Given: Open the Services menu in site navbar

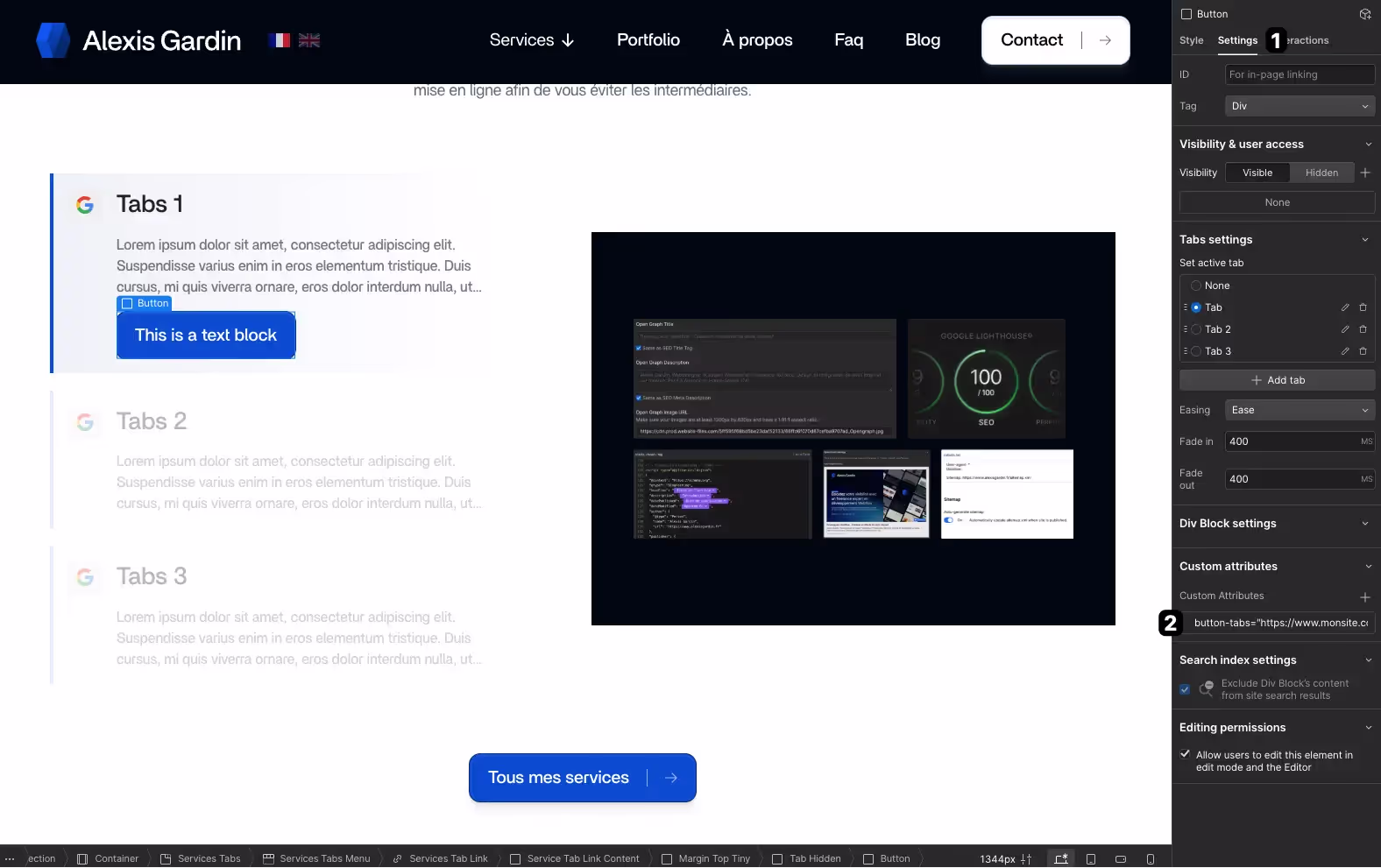Looking at the screenshot, I should pos(532,40).
